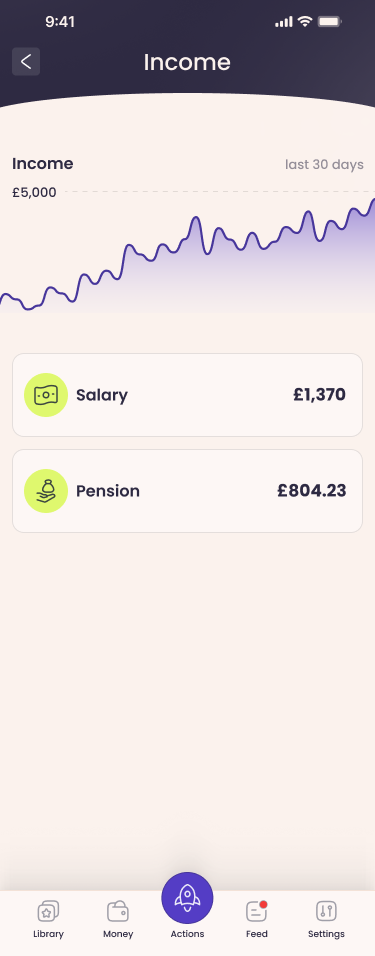This screenshot has height=956, width=375.
Task: Tap the Salary banknote icon
Action: [46, 395]
